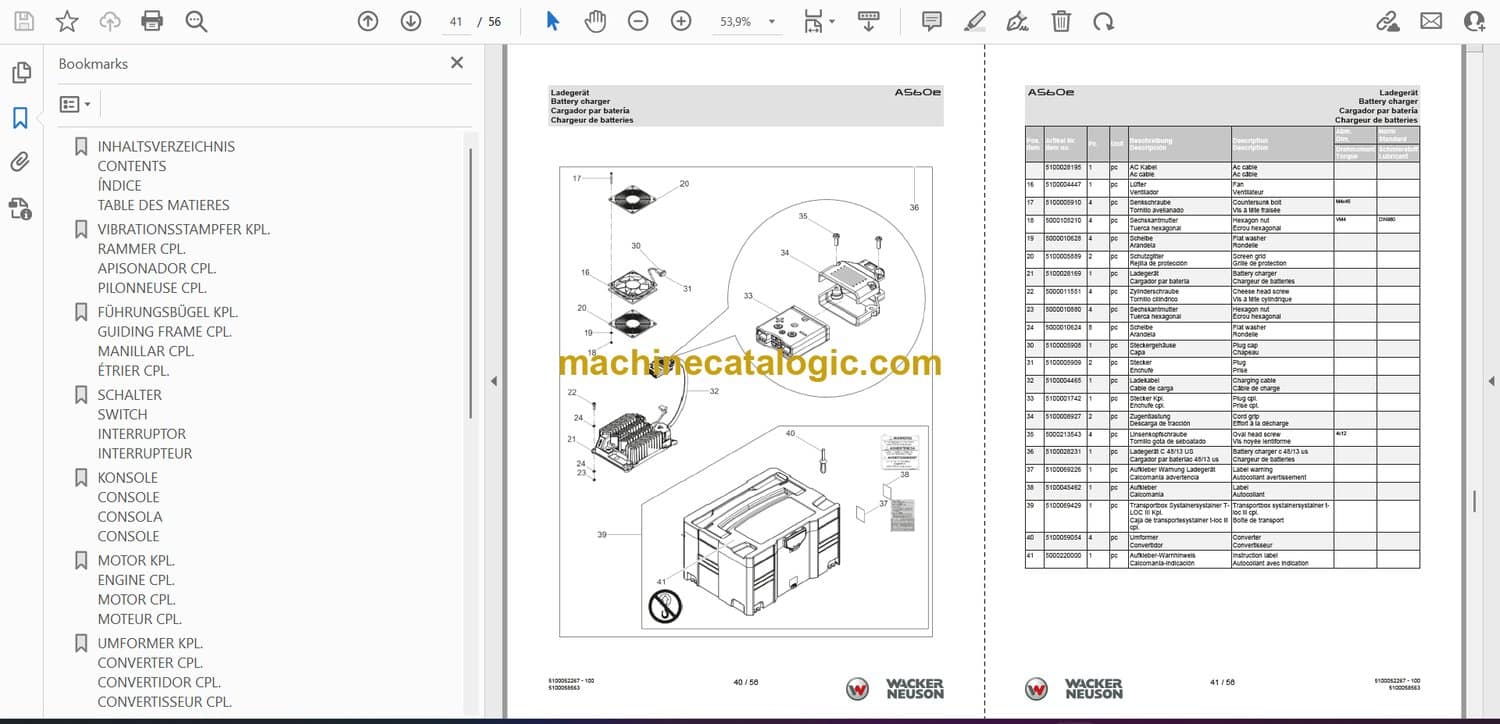Go to next page with down arrow

pos(411,21)
